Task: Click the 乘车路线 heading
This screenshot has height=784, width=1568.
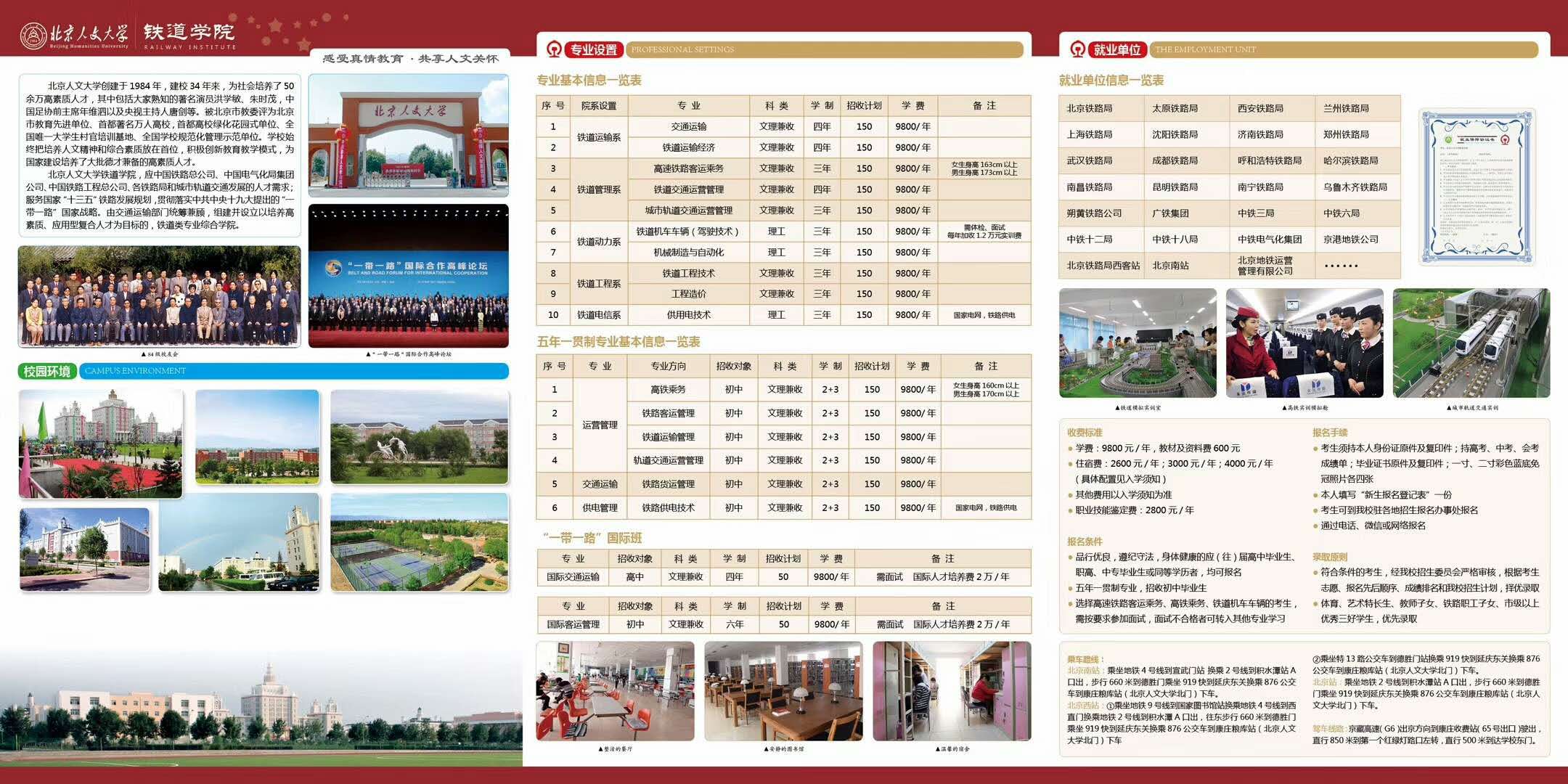Action: pyautogui.click(x=1085, y=659)
